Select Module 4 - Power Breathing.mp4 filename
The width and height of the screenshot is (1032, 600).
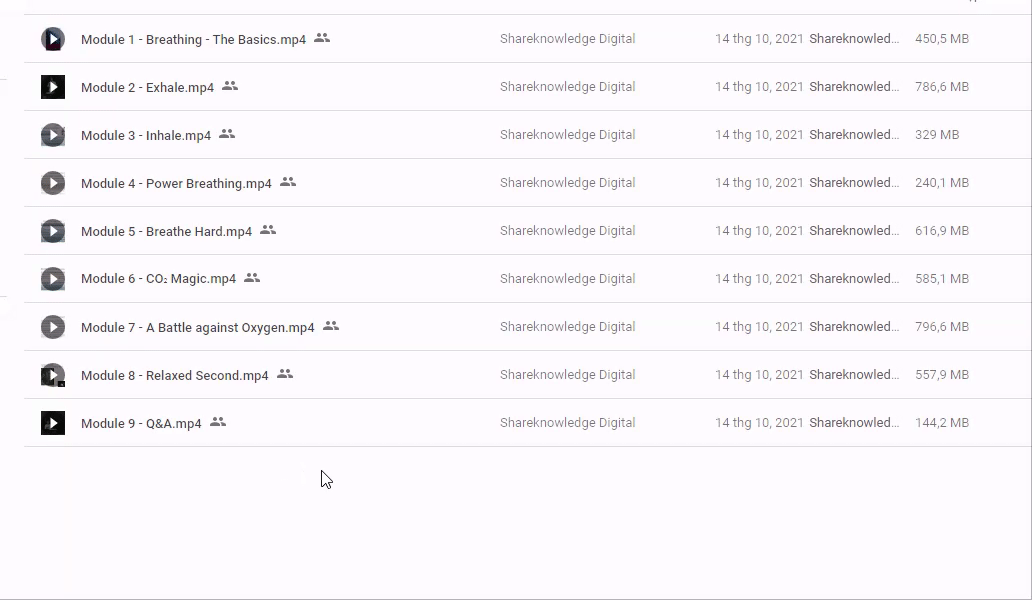[176, 184]
